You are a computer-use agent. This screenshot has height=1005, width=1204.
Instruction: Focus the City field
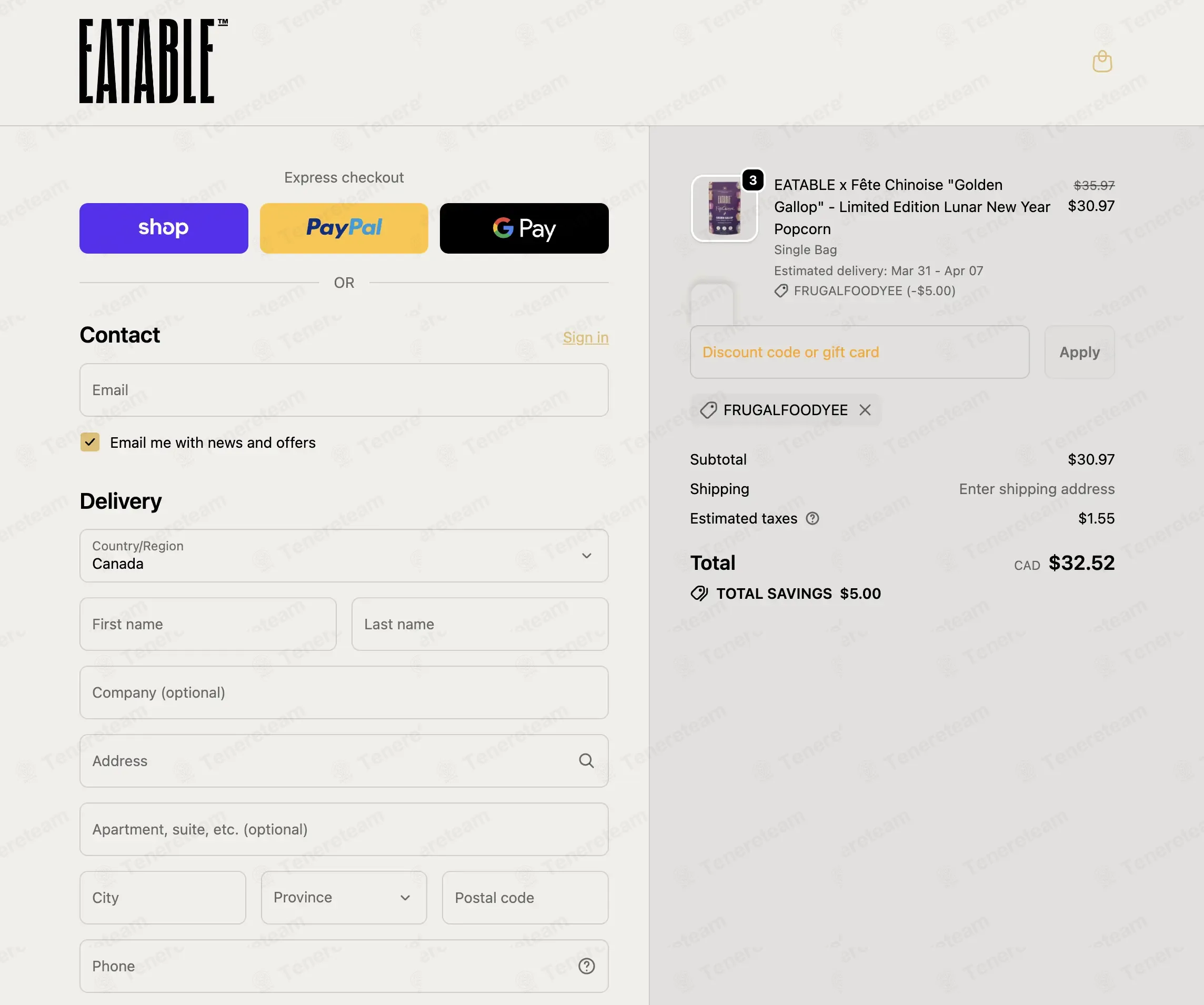163,897
